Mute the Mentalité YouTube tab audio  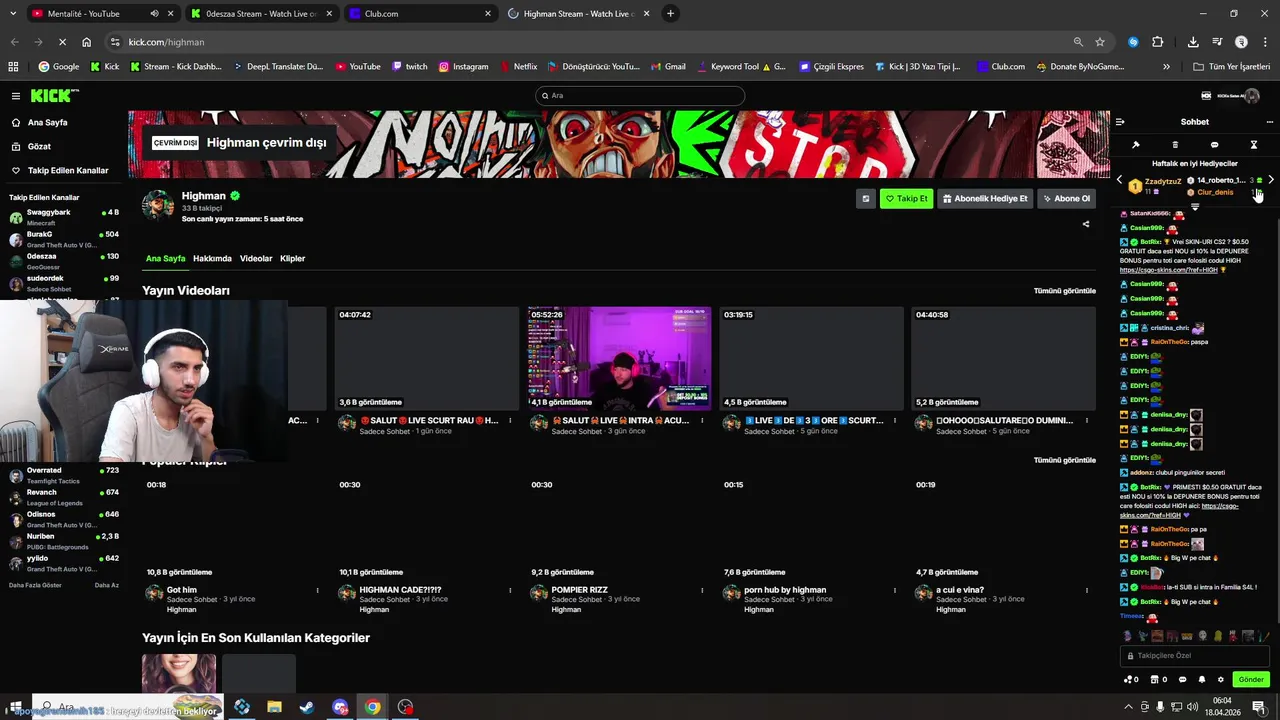pos(154,14)
